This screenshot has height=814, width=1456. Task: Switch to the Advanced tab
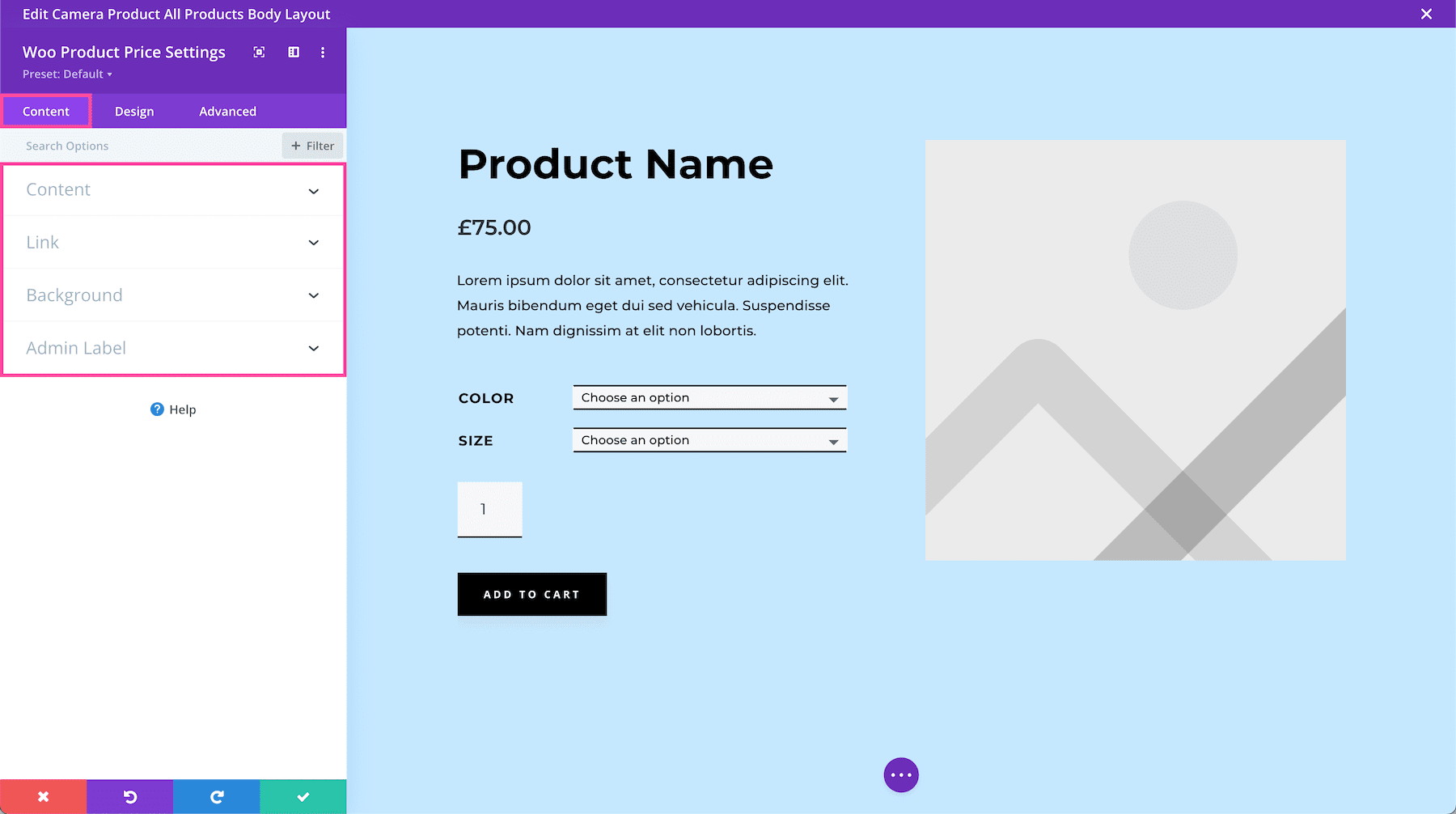(x=227, y=111)
